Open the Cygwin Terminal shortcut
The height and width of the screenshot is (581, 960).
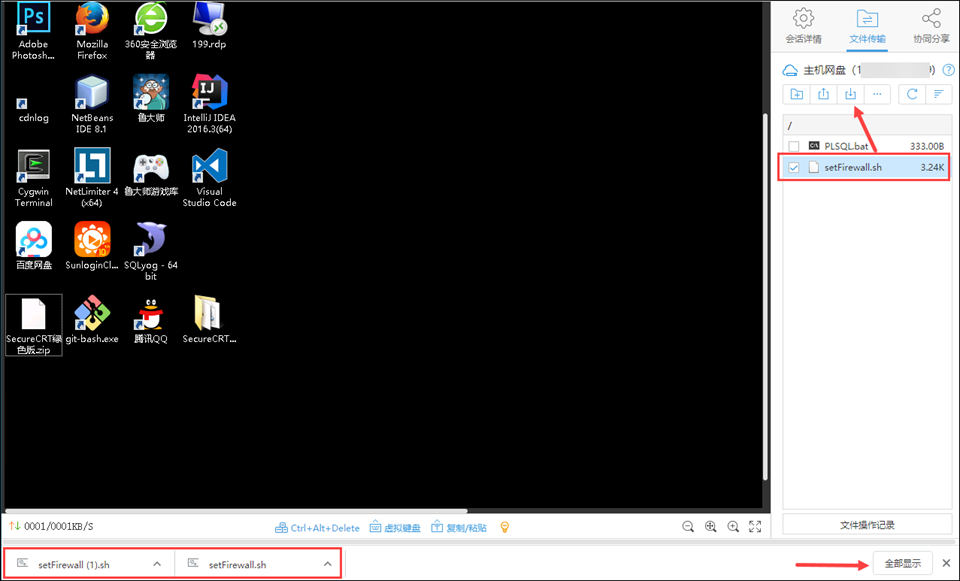[x=33, y=178]
